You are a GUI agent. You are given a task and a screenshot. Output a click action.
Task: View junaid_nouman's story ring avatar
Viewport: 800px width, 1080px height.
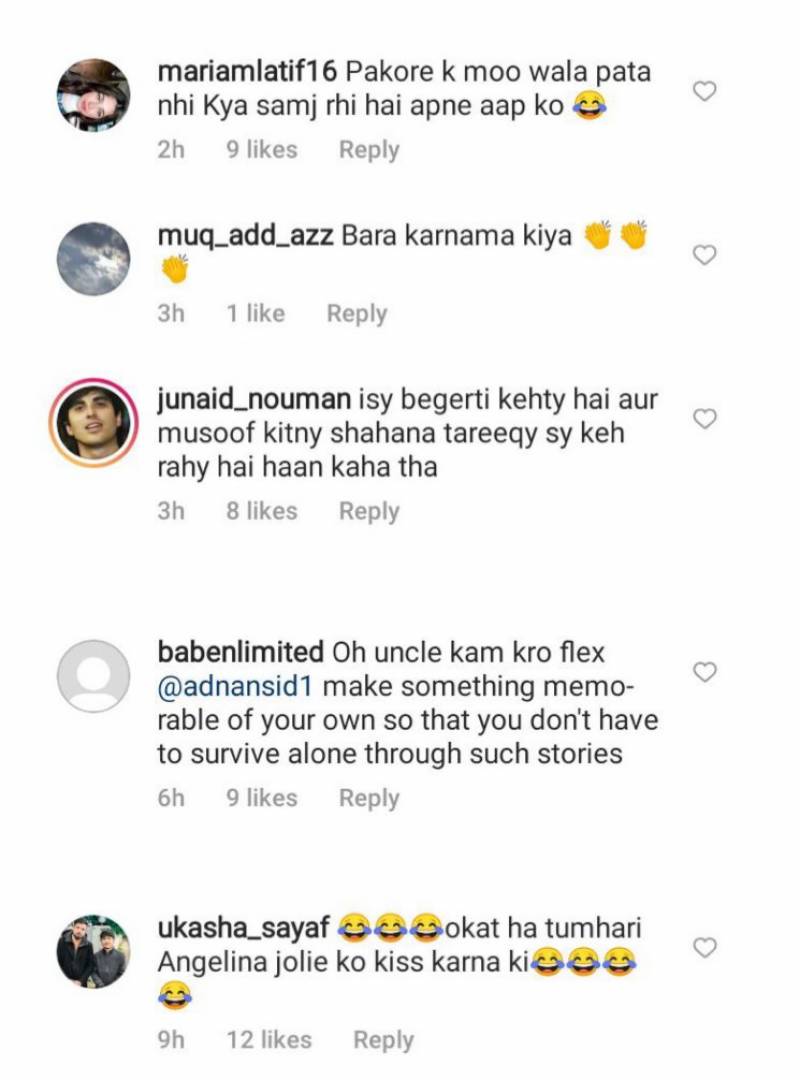[x=93, y=422]
